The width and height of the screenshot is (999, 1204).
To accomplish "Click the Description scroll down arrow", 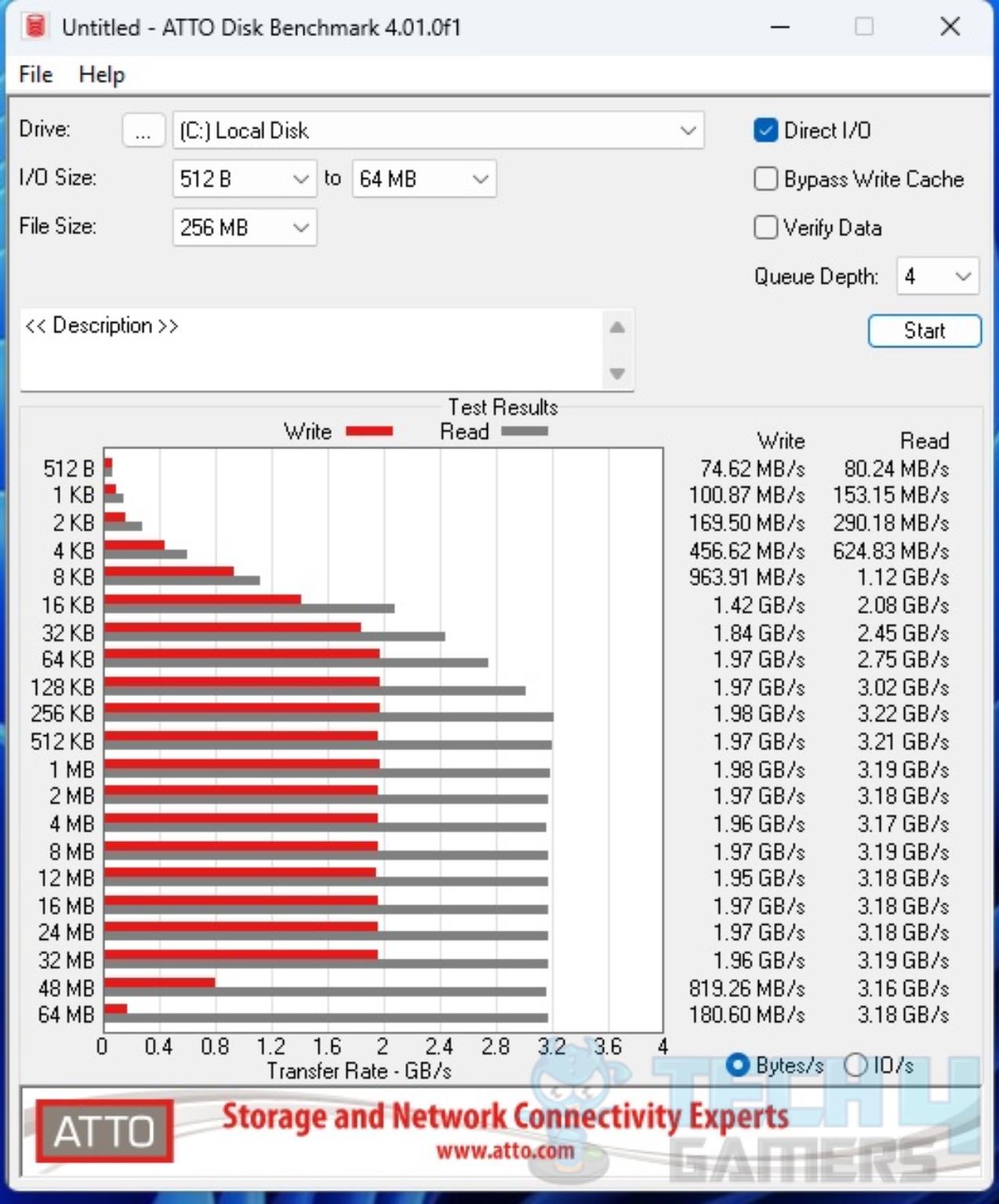I will [617, 373].
